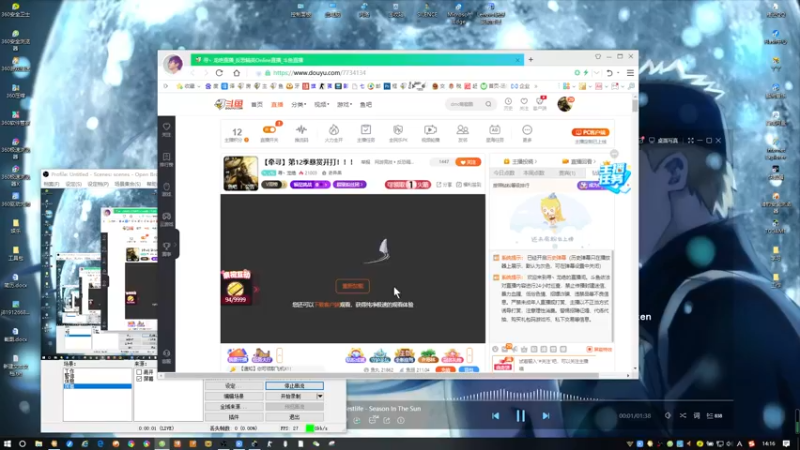Pause music in the player

click(520, 416)
